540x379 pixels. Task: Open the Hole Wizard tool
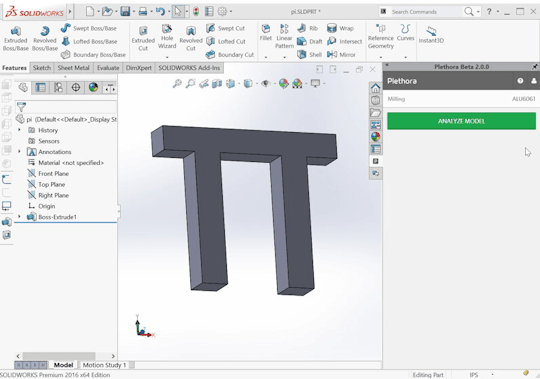[x=167, y=36]
